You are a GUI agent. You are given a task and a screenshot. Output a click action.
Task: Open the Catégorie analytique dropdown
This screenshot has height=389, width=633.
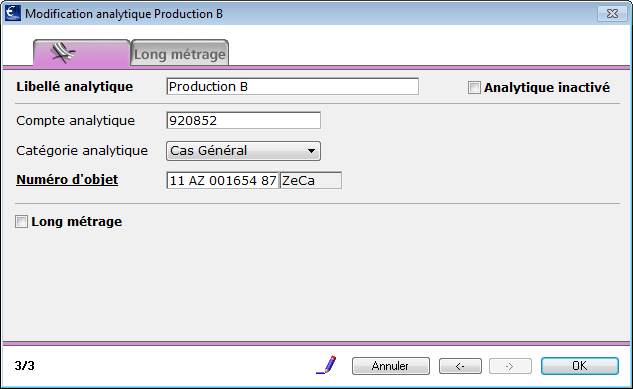coord(243,151)
